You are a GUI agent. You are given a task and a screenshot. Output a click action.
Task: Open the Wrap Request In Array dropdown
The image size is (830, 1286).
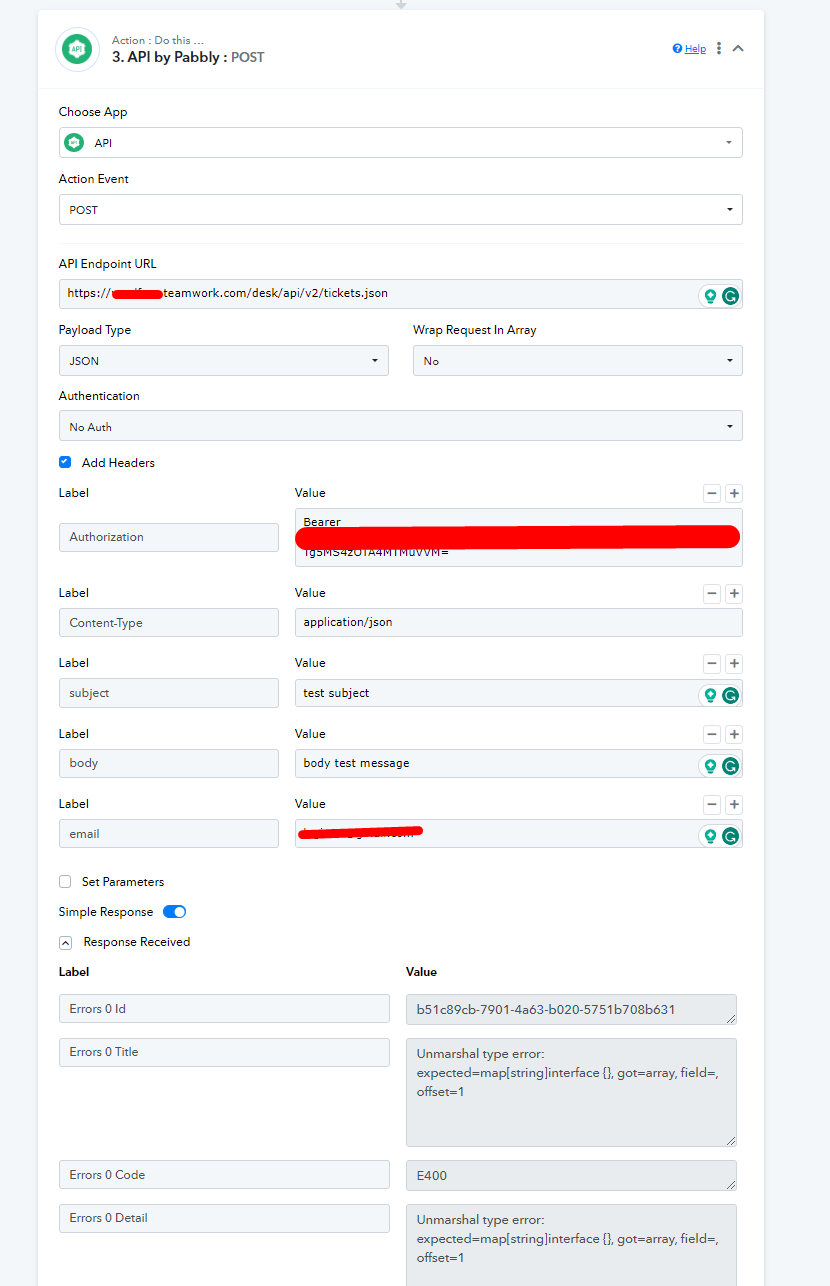point(577,361)
